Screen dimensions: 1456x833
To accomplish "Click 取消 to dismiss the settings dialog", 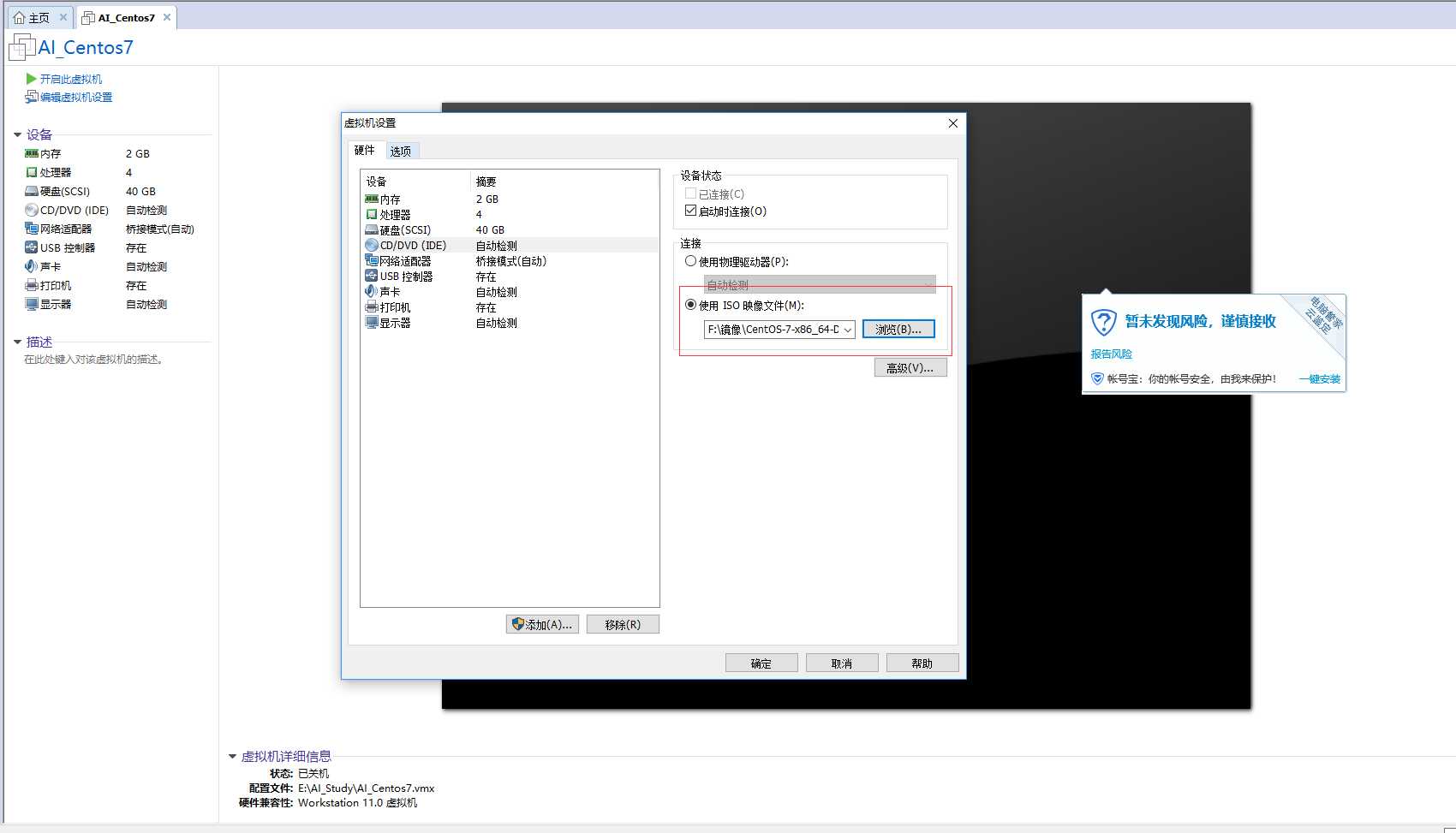I will pos(842,663).
